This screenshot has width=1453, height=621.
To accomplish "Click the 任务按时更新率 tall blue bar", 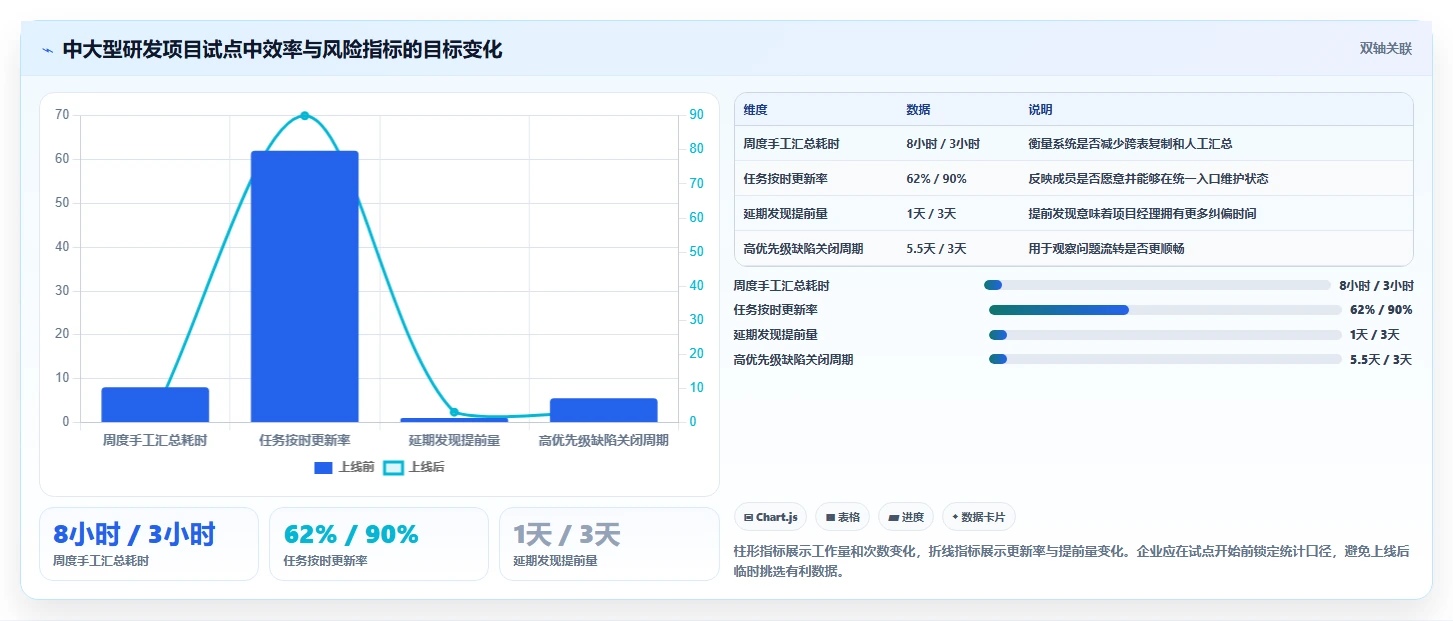I will pos(304,286).
